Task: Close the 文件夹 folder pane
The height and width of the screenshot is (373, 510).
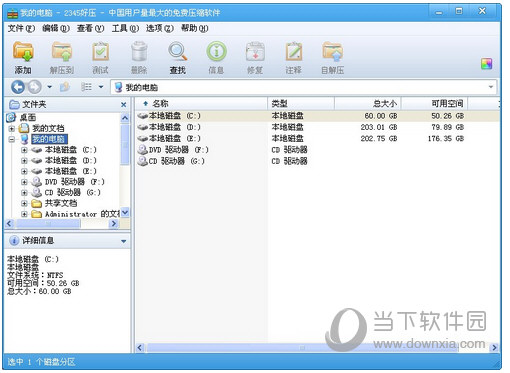Action: (x=124, y=105)
